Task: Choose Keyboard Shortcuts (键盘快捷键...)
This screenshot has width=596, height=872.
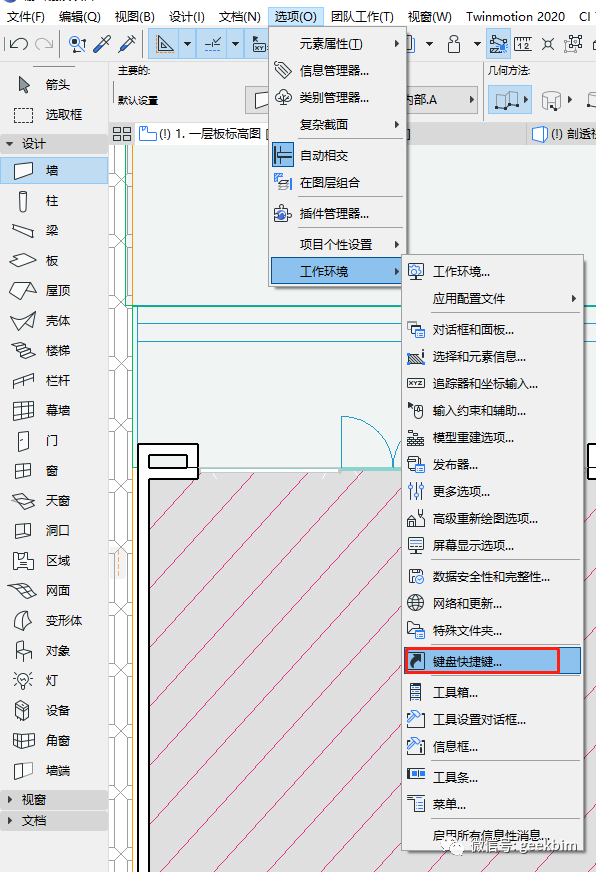Action: pos(493,661)
